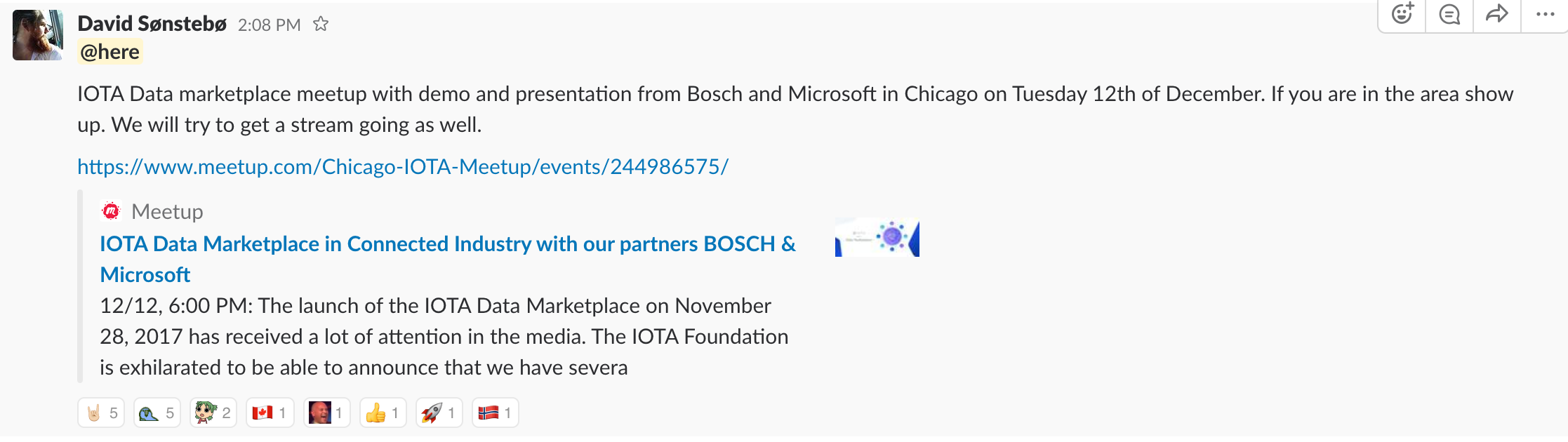Open the IOTA Data Marketplace preview title
Image resolution: width=1568 pixels, height=442 pixels.
pyautogui.click(x=447, y=244)
